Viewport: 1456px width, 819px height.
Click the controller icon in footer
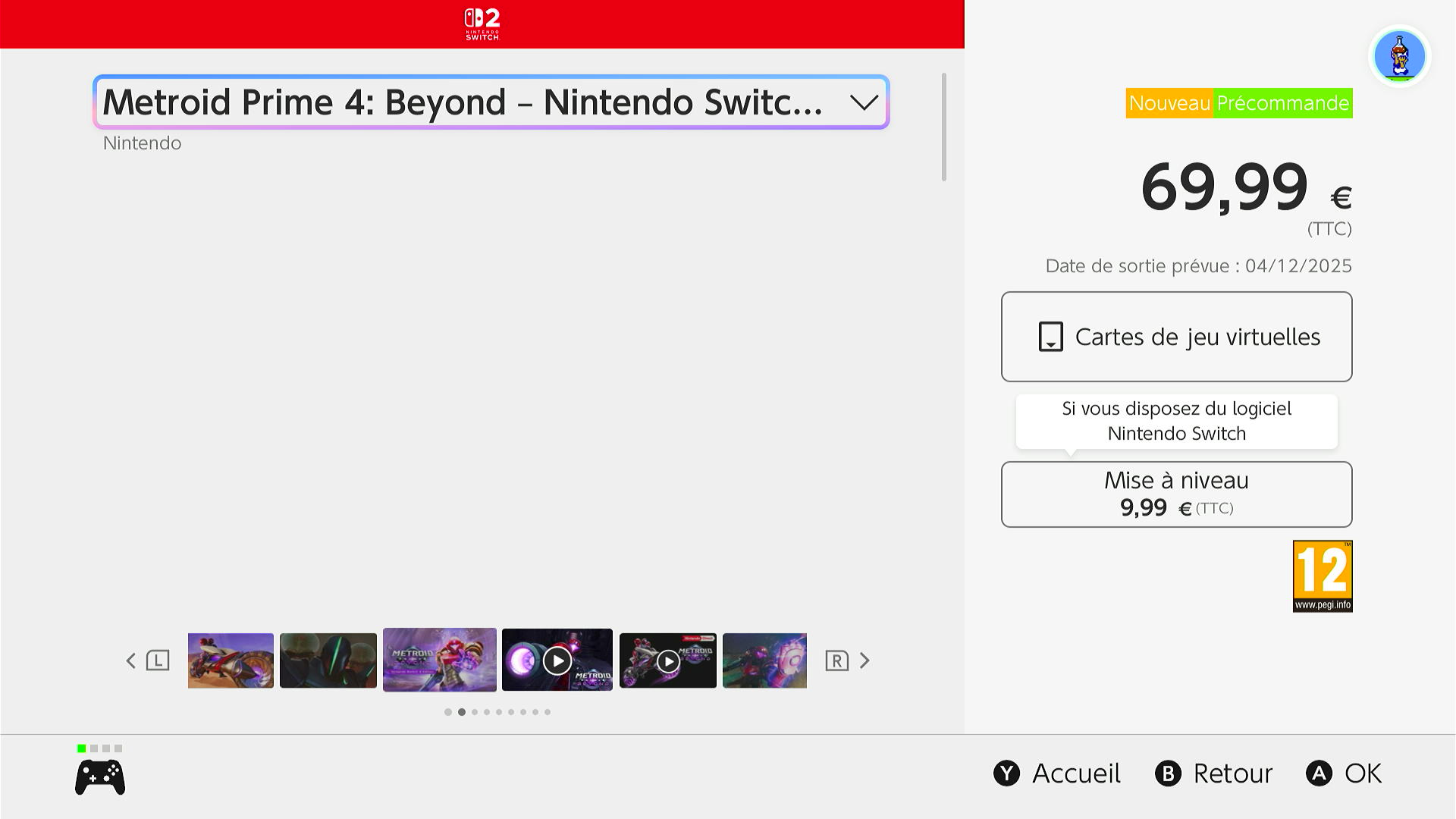coord(100,777)
